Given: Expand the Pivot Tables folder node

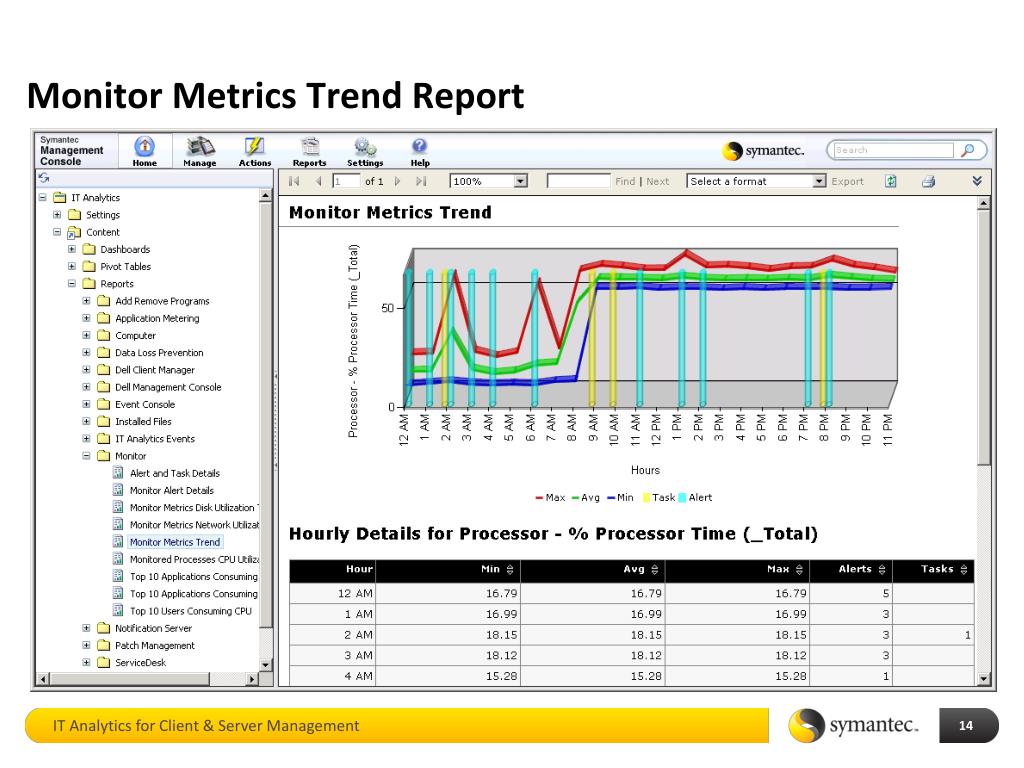Looking at the screenshot, I should [72, 266].
